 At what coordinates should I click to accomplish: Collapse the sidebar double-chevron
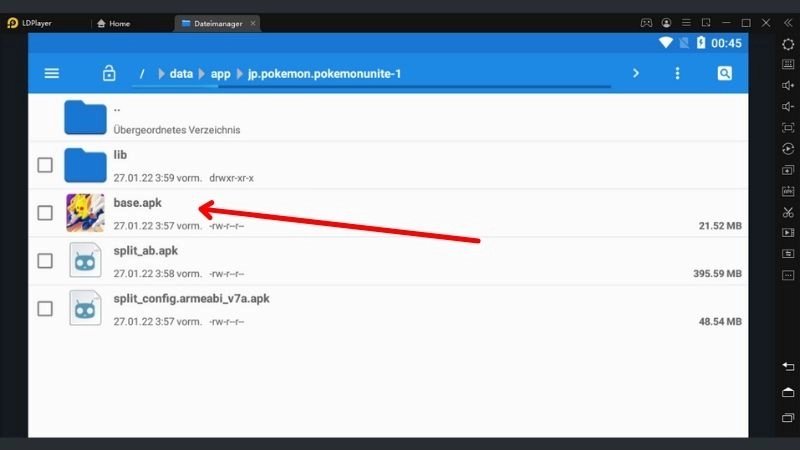point(788,23)
